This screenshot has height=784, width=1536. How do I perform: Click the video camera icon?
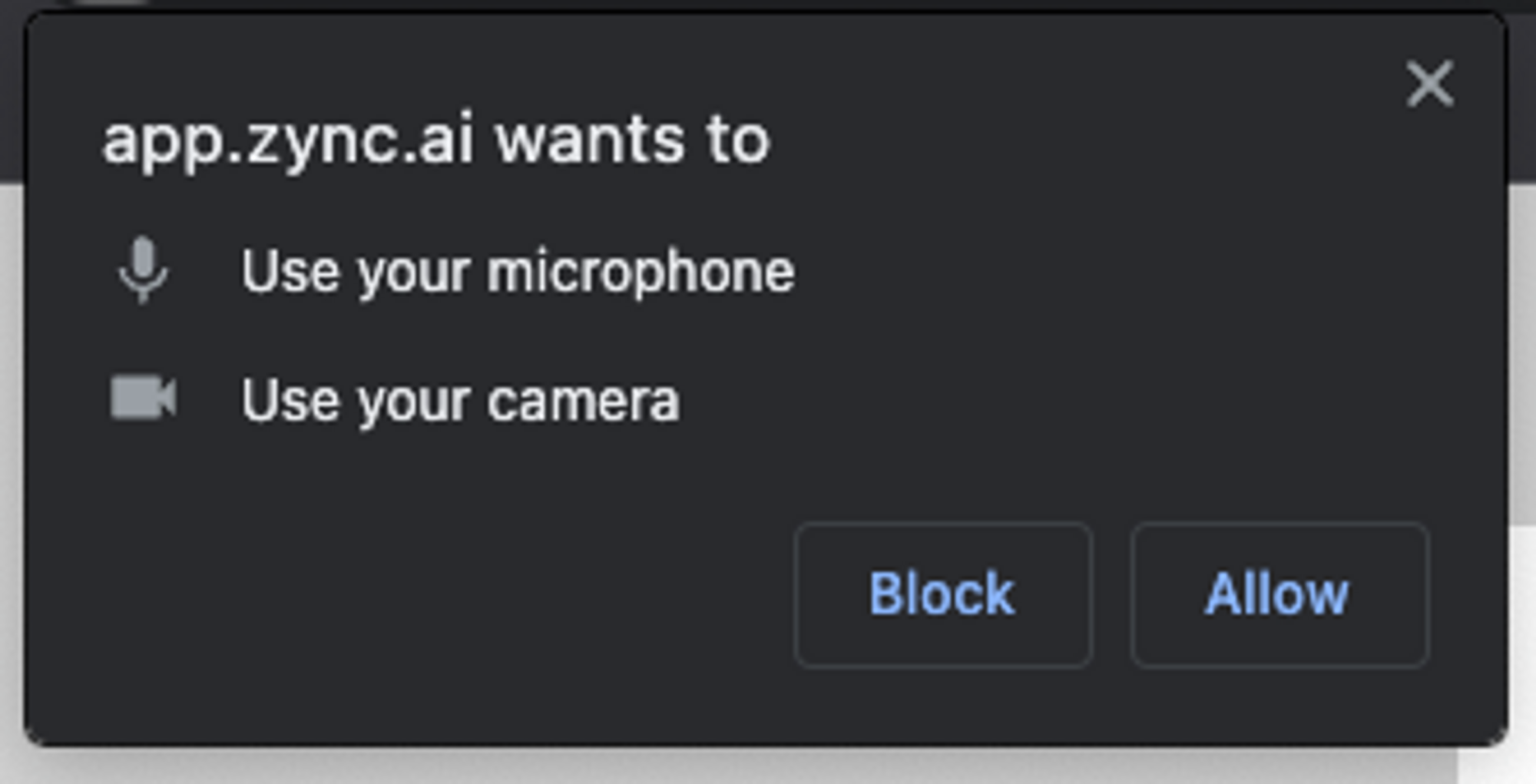point(144,398)
